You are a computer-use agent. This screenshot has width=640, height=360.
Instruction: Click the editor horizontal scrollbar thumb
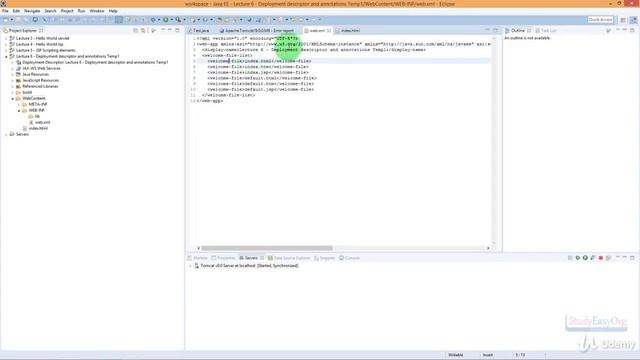[267, 248]
